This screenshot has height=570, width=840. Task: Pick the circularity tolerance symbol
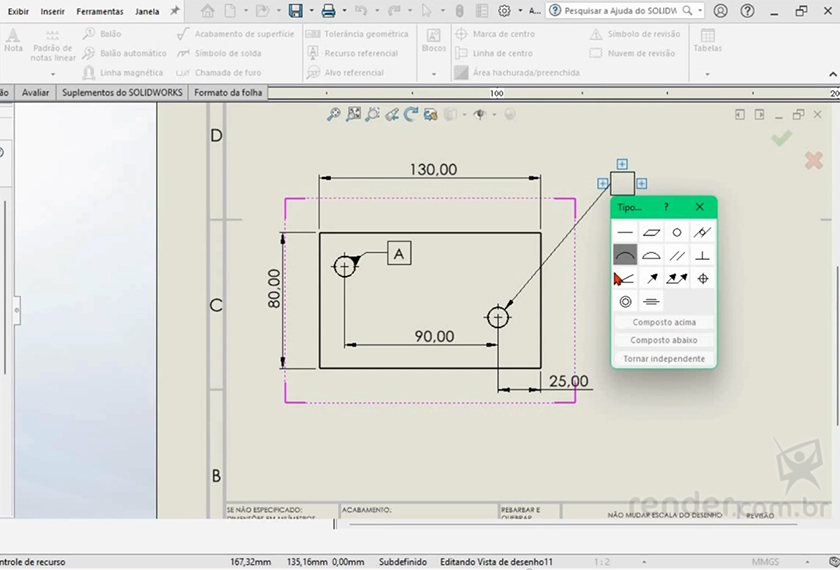click(677, 232)
